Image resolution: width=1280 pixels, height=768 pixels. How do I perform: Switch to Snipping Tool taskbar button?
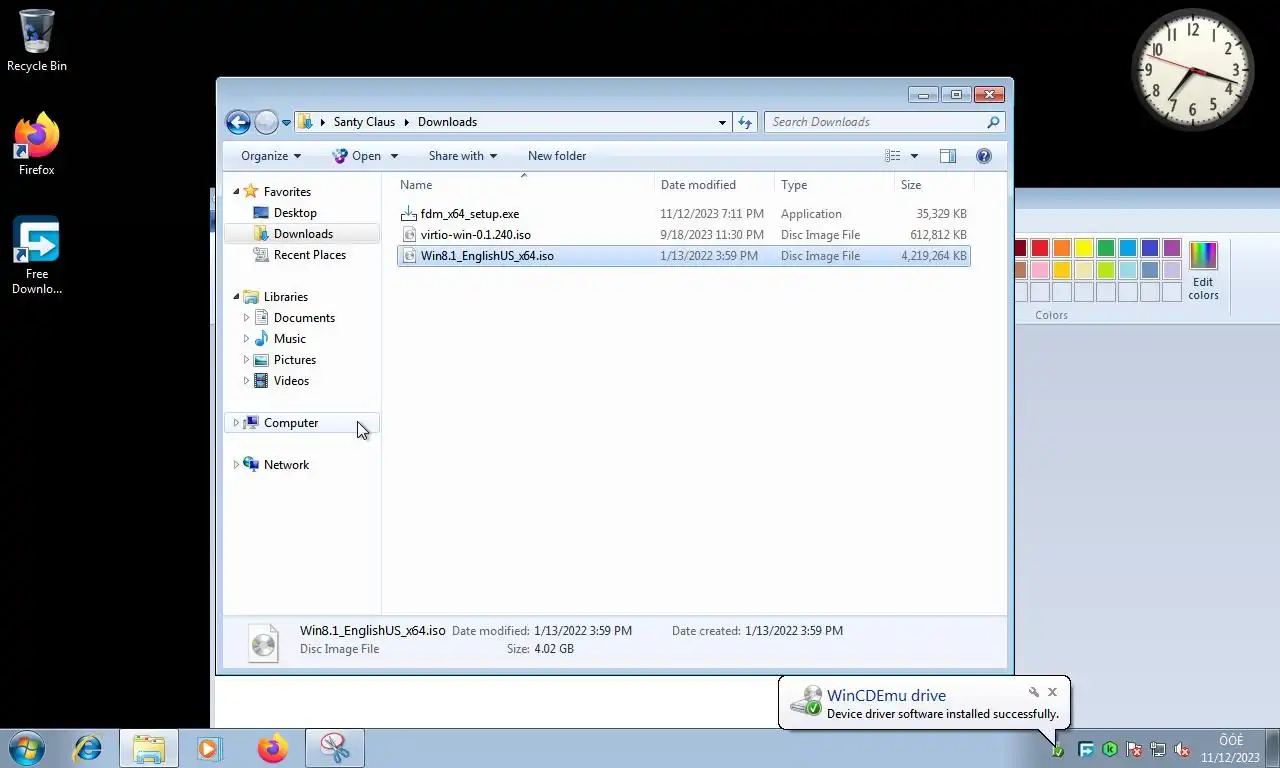coord(335,748)
